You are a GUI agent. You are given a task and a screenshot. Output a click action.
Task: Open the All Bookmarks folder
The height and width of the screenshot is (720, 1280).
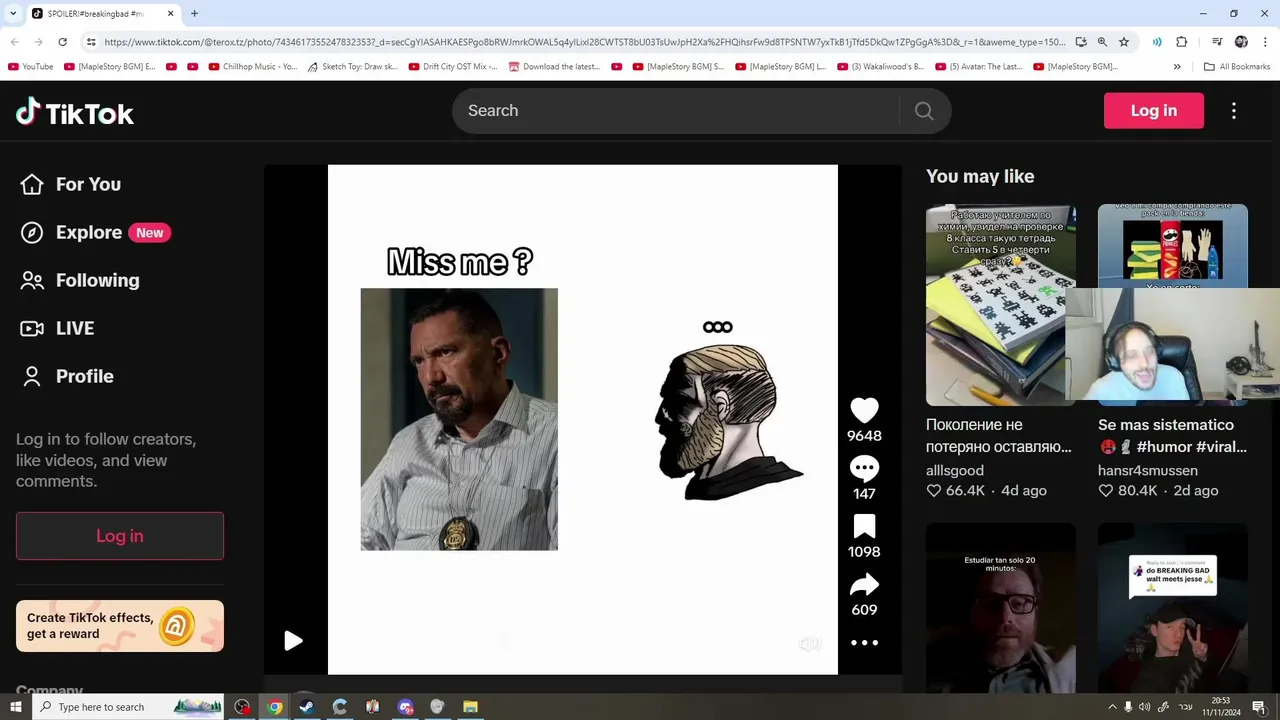tap(1237, 67)
